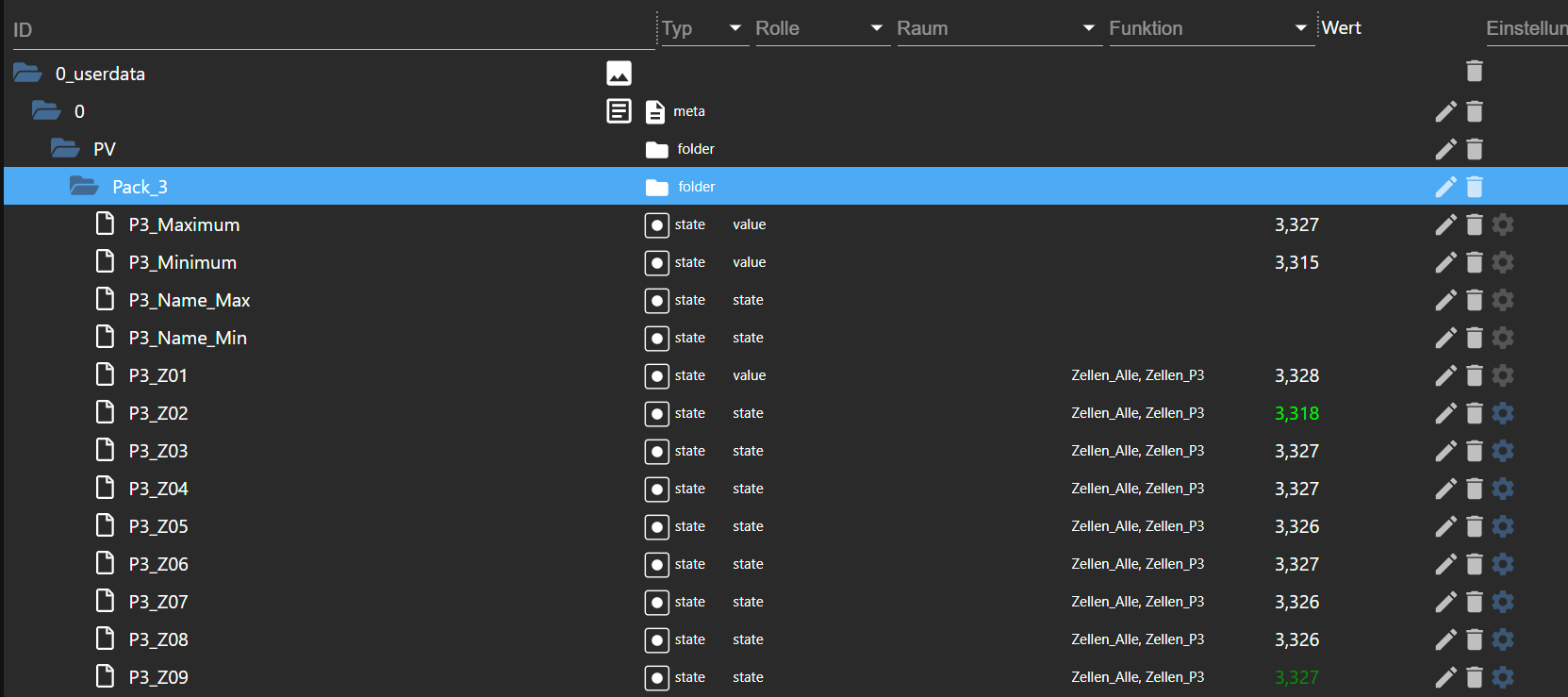Click the 'meta' type label on row 0
The width and height of the screenshot is (1568, 697).
[x=689, y=111]
